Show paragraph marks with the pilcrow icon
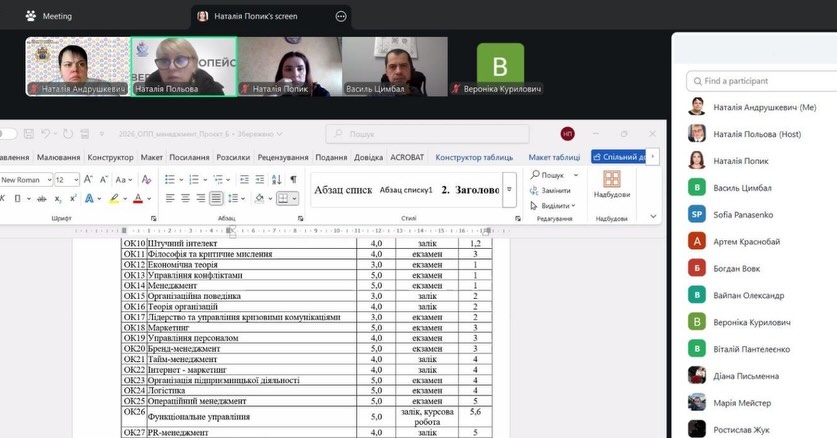This screenshot has height=438, width=837. 293,179
